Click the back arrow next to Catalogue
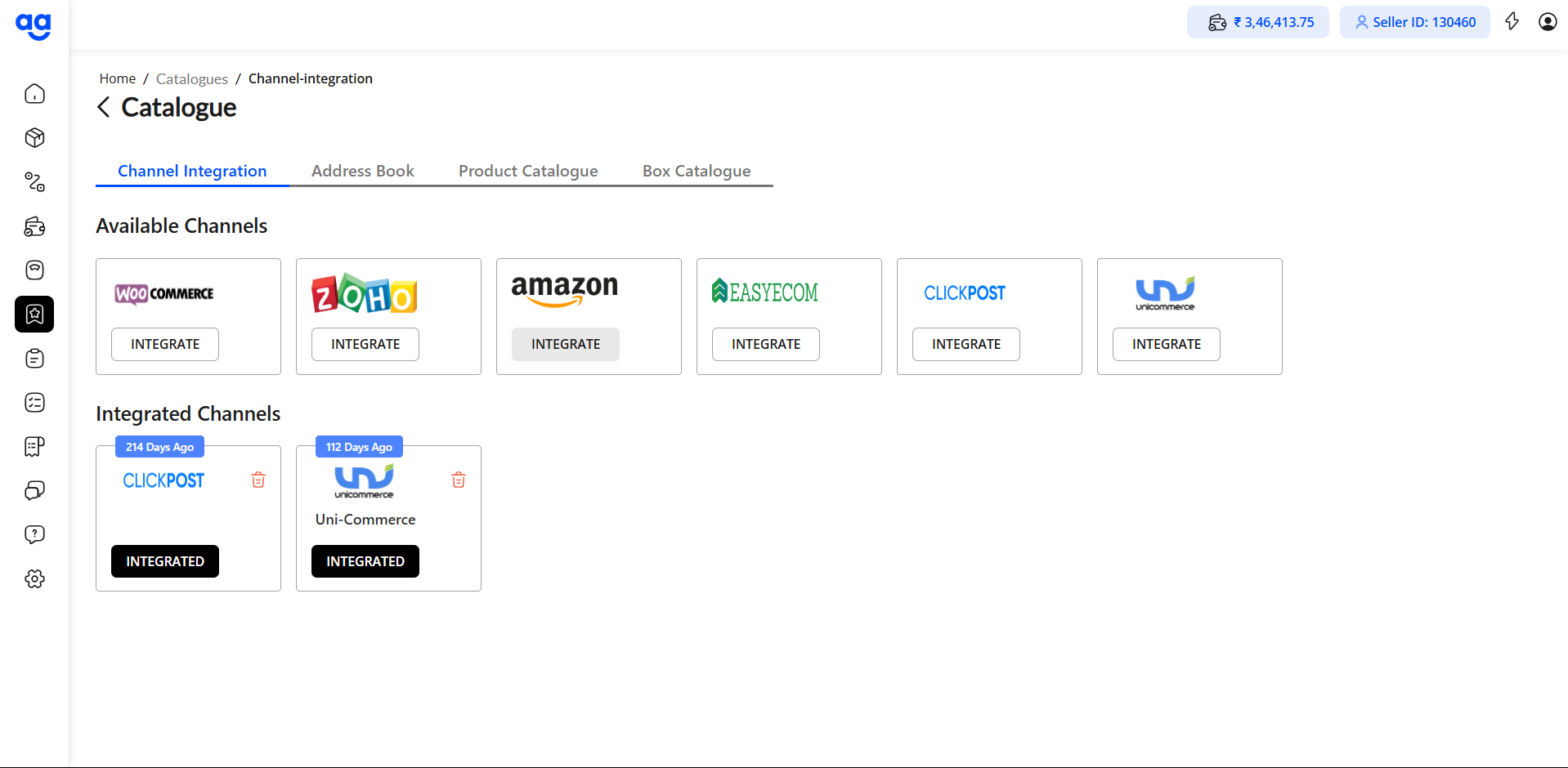 coord(104,107)
